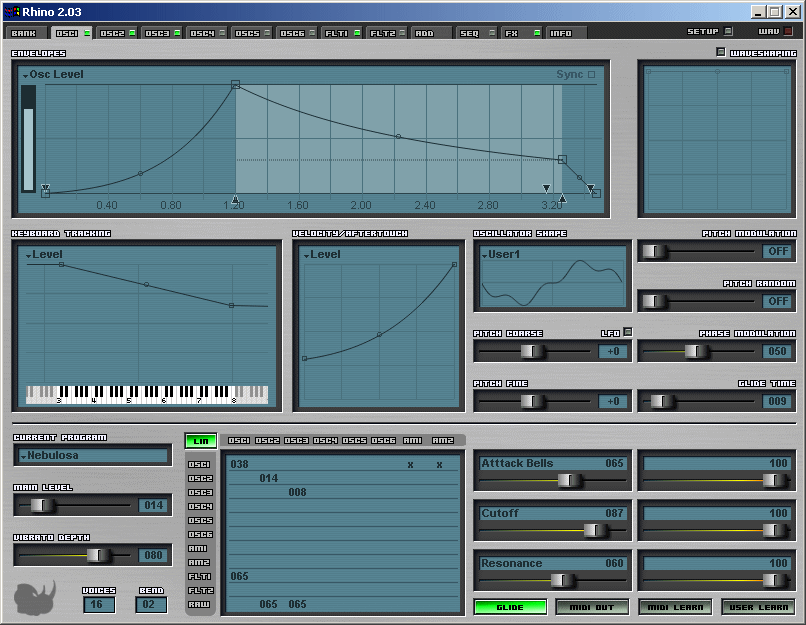Open the Velocity/Aftertouch Level dropdown
Image resolution: width=806 pixels, height=625 pixels.
[x=322, y=254]
